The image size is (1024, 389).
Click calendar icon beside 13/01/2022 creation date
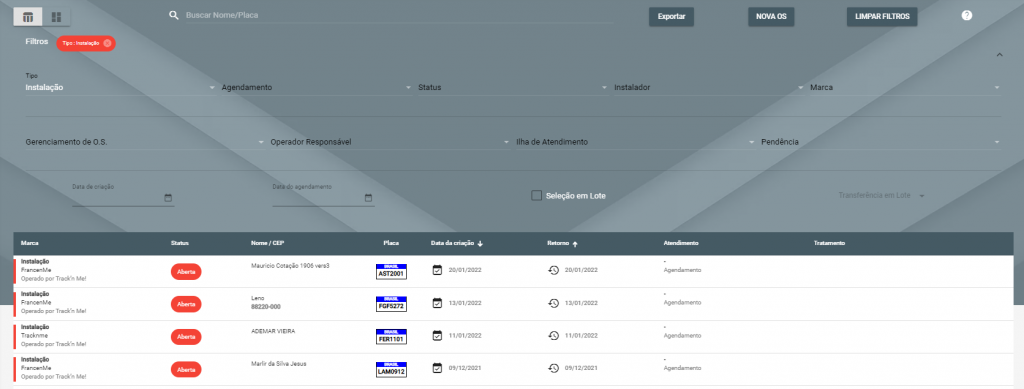click(x=438, y=303)
